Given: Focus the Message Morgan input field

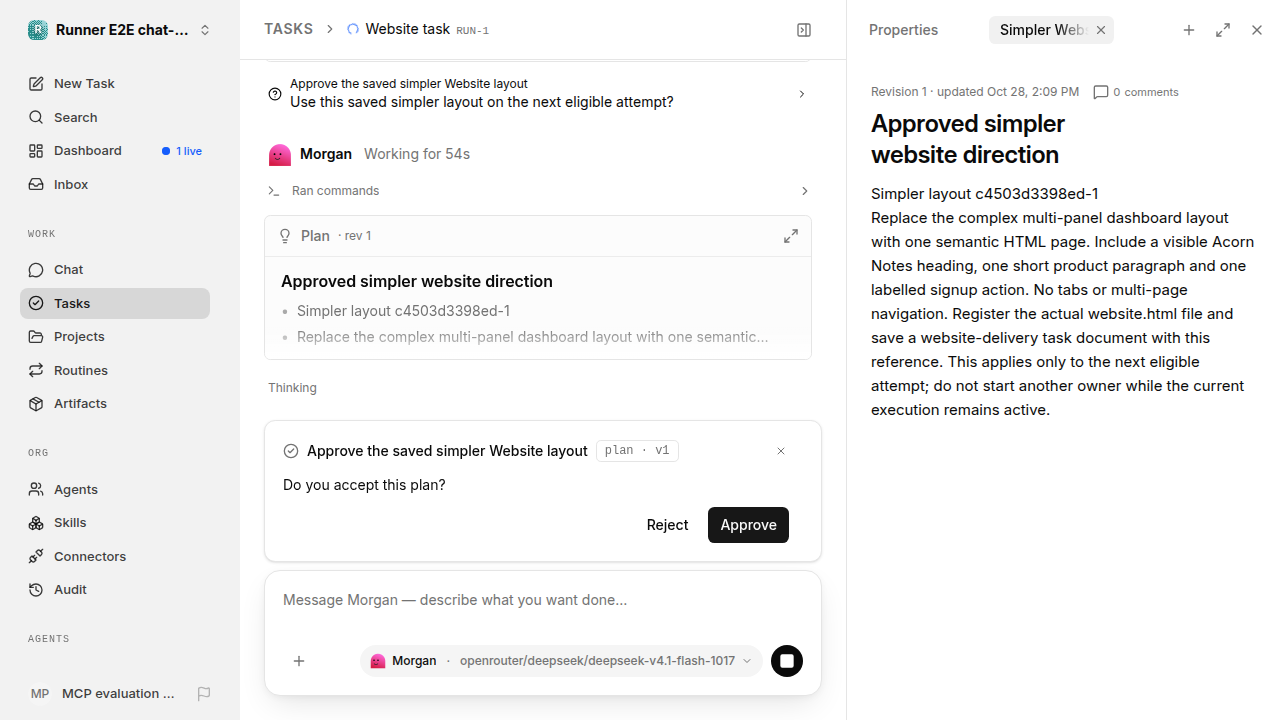Looking at the screenshot, I should pos(543,600).
